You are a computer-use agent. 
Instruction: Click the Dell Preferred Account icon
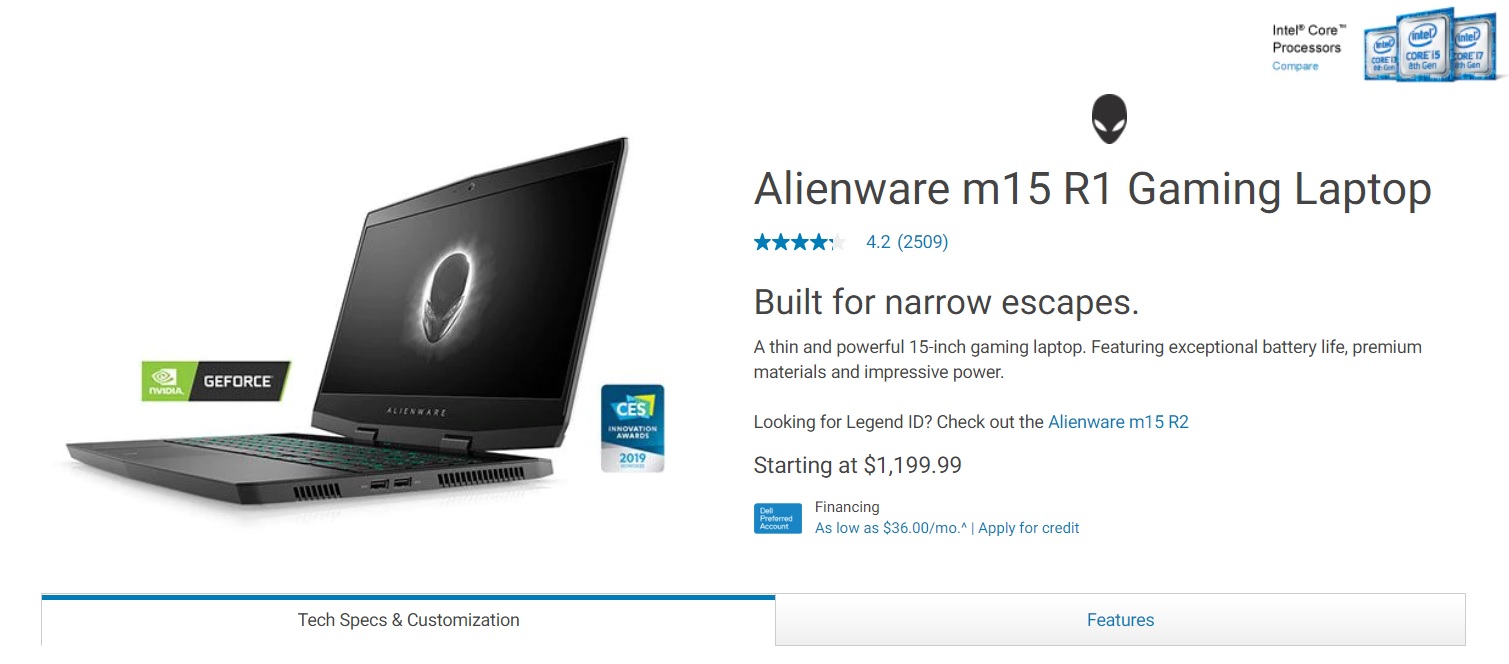point(777,518)
